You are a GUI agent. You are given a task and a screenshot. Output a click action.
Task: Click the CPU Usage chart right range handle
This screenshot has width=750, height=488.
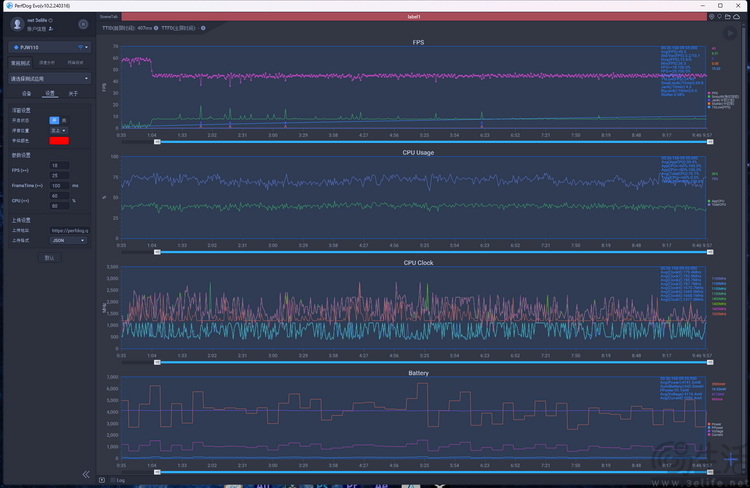coord(710,252)
